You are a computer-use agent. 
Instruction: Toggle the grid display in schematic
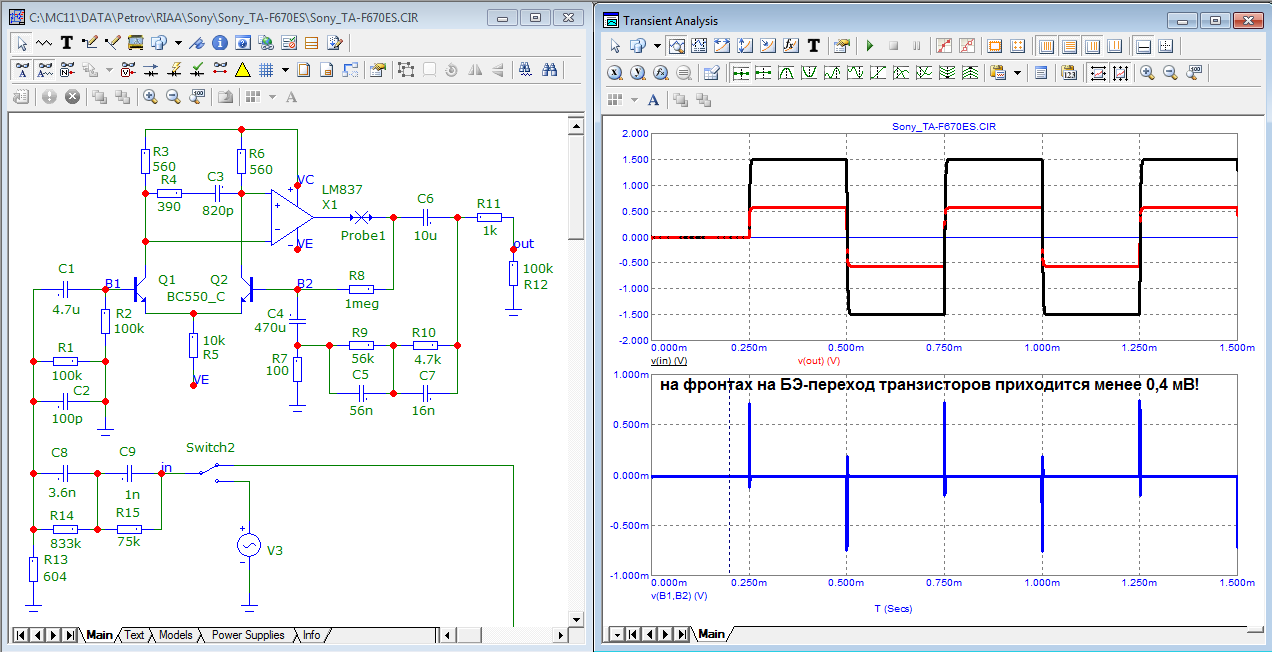(266, 70)
